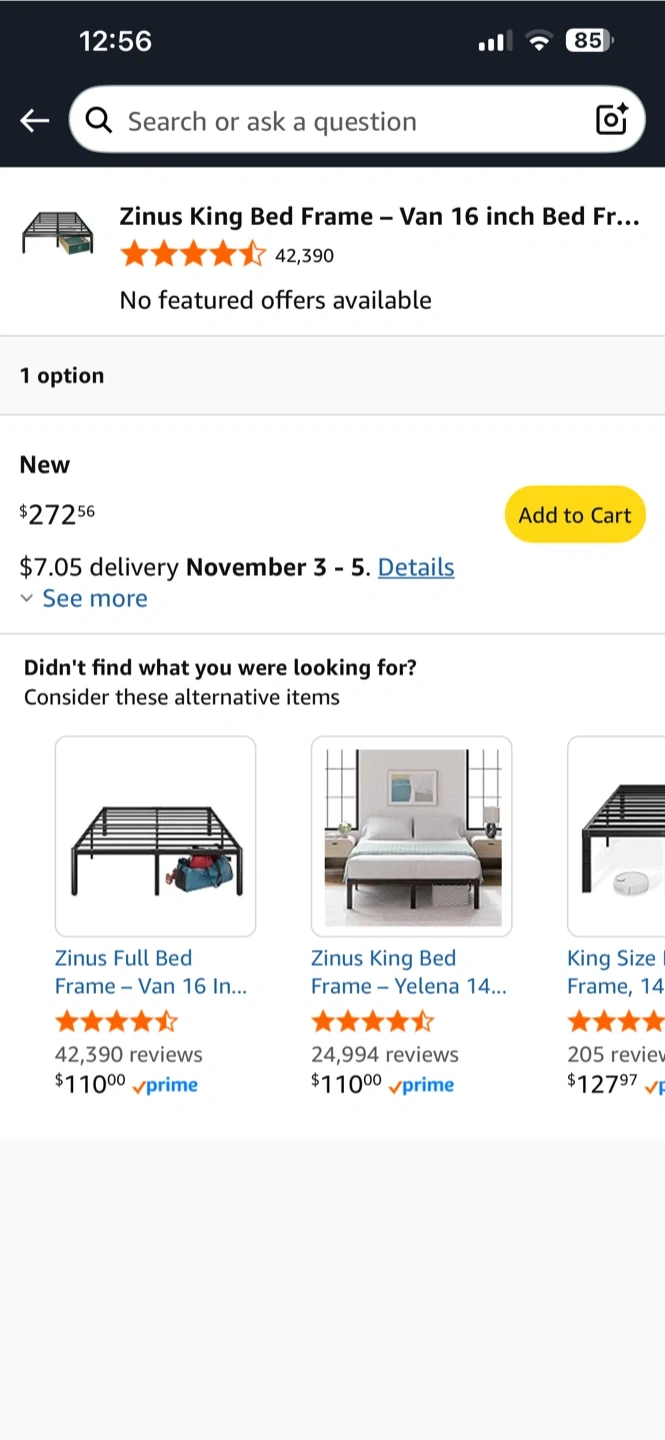This screenshot has height=1440, width=665.
Task: Expand the See more chevron
Action: pos(27,598)
